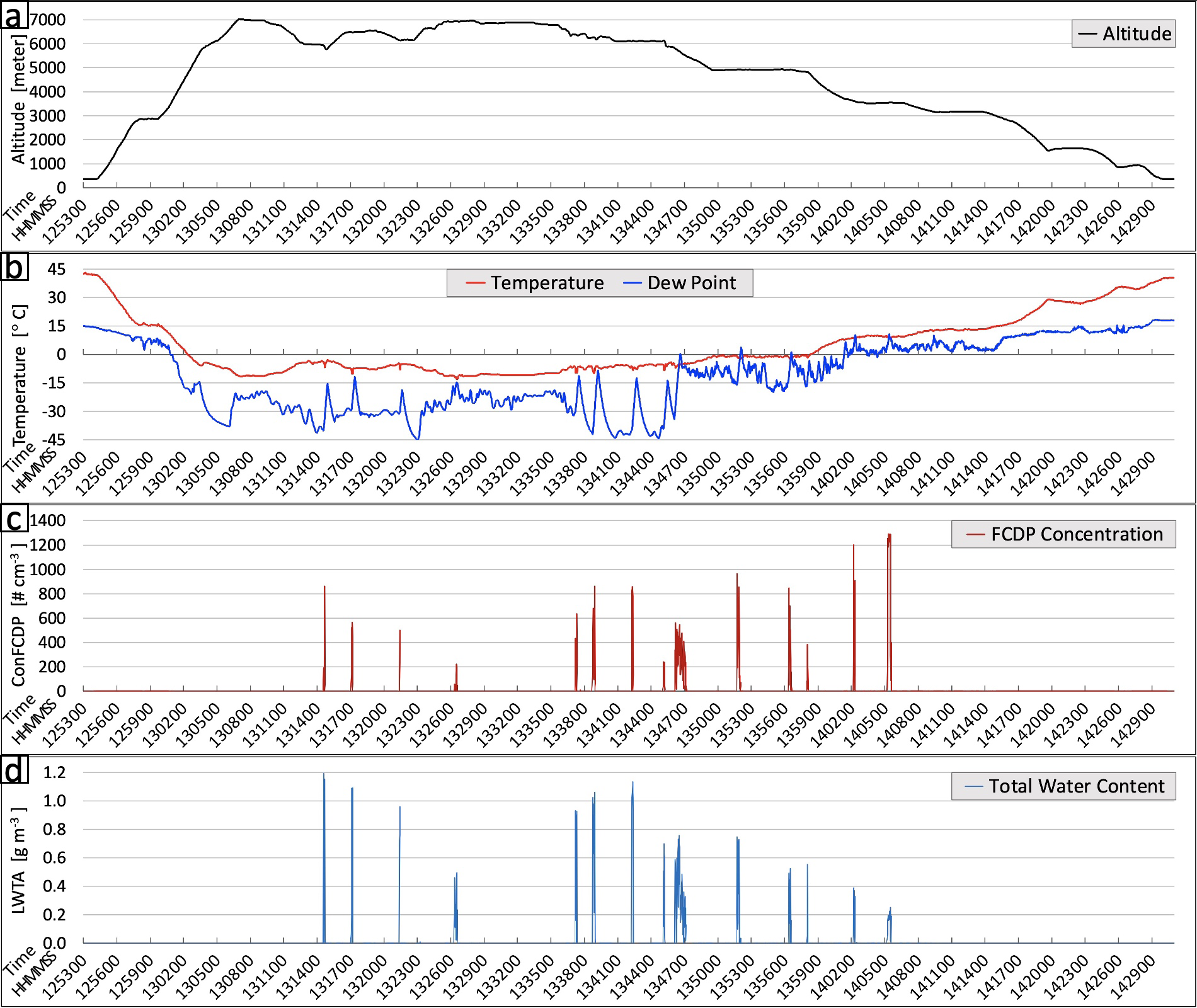Screen dimensions: 1197x1008
Task: Click the panel label "a"
Action: (x=14, y=16)
